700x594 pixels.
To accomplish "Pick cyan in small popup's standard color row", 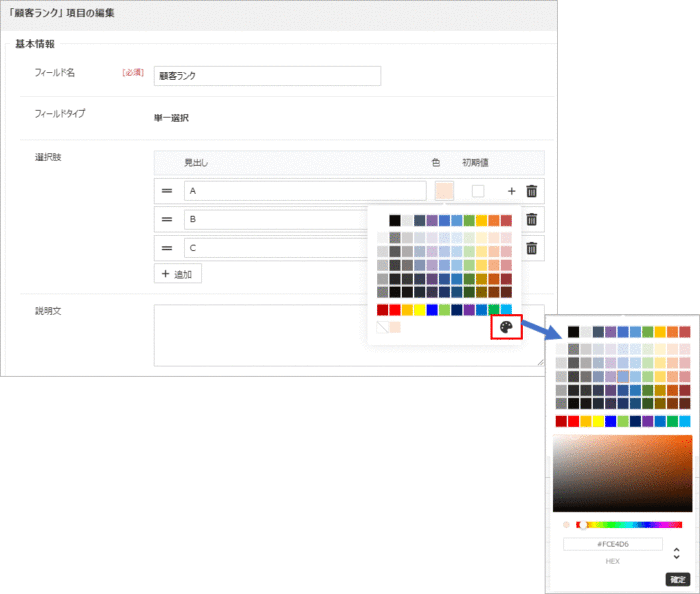I will coord(506,310).
